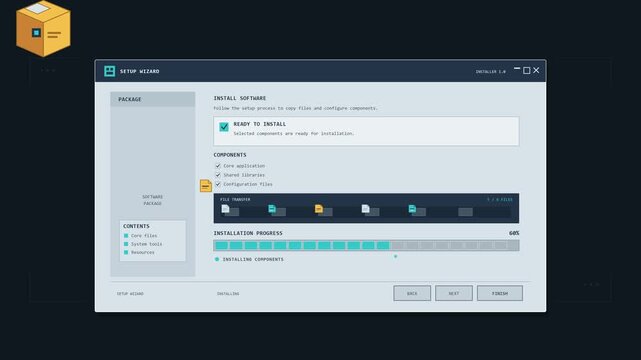
Task: Select the yellow file icon inside File Transfer strip
Action: click(x=319, y=209)
